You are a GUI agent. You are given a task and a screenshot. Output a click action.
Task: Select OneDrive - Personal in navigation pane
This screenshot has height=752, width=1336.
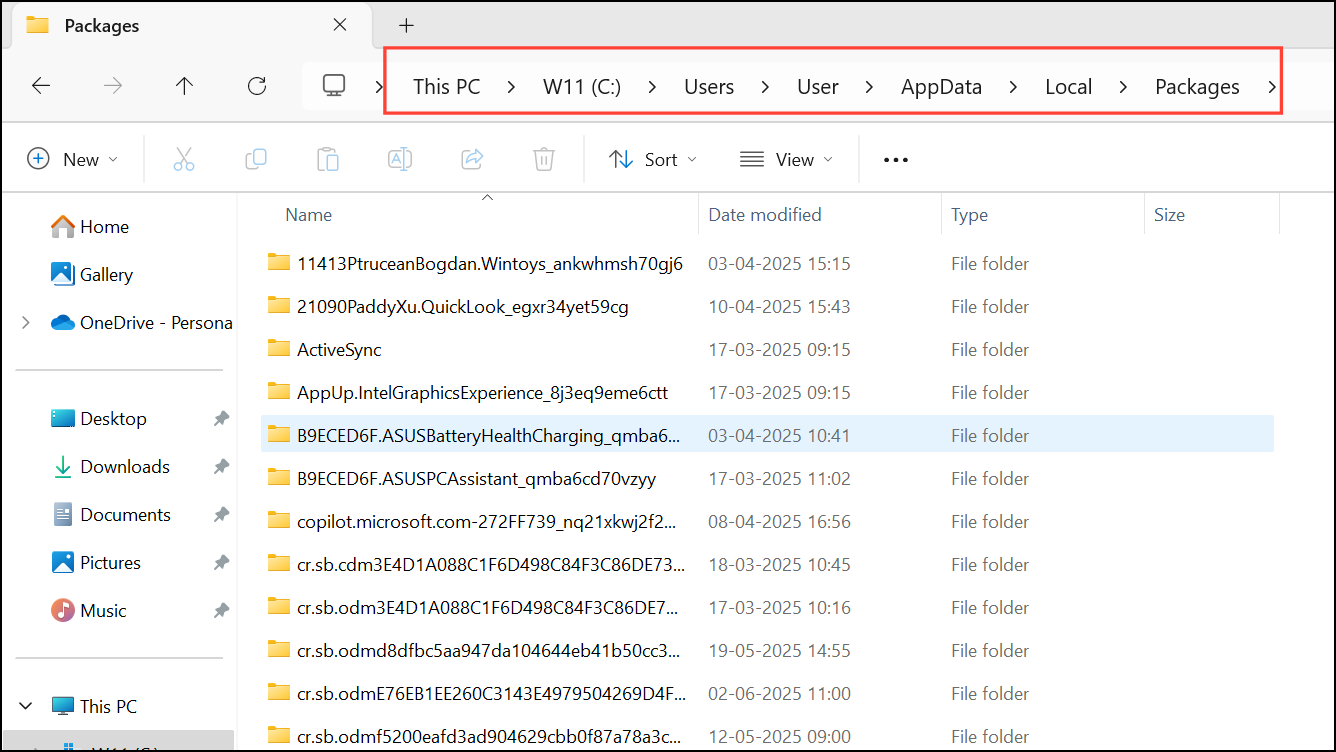click(141, 323)
